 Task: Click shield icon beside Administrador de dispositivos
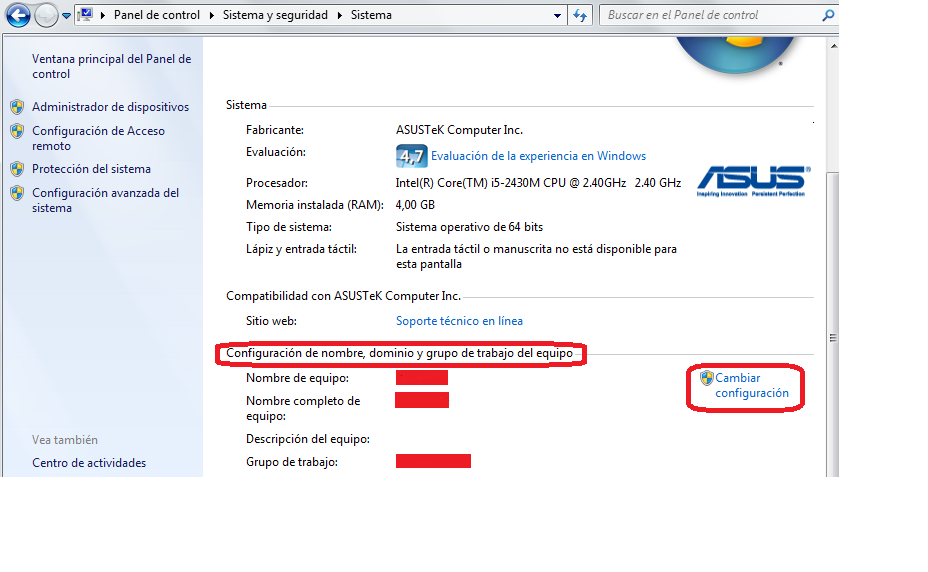17,107
